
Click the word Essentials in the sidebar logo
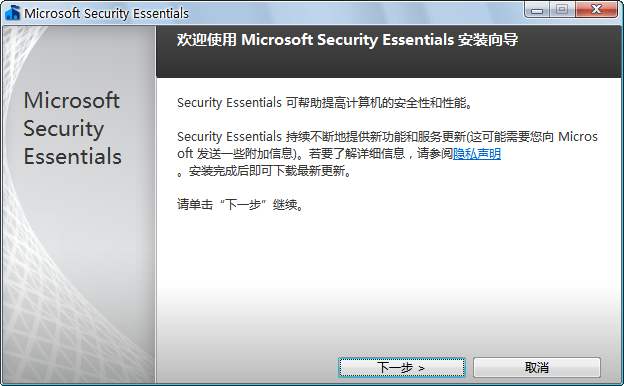[x=72, y=156]
